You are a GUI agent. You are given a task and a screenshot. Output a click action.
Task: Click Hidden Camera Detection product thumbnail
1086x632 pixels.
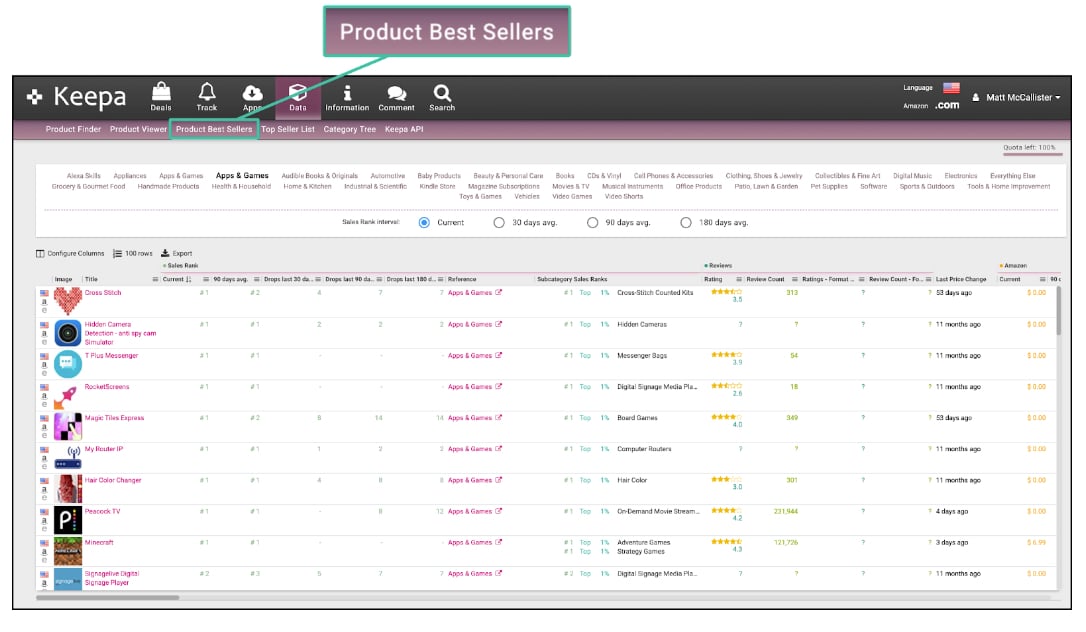pyautogui.click(x=68, y=334)
